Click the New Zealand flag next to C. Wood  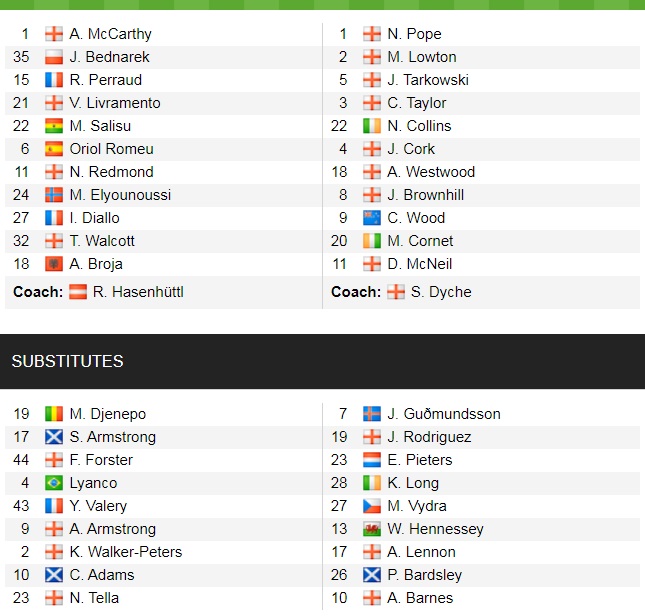pyautogui.click(x=372, y=218)
